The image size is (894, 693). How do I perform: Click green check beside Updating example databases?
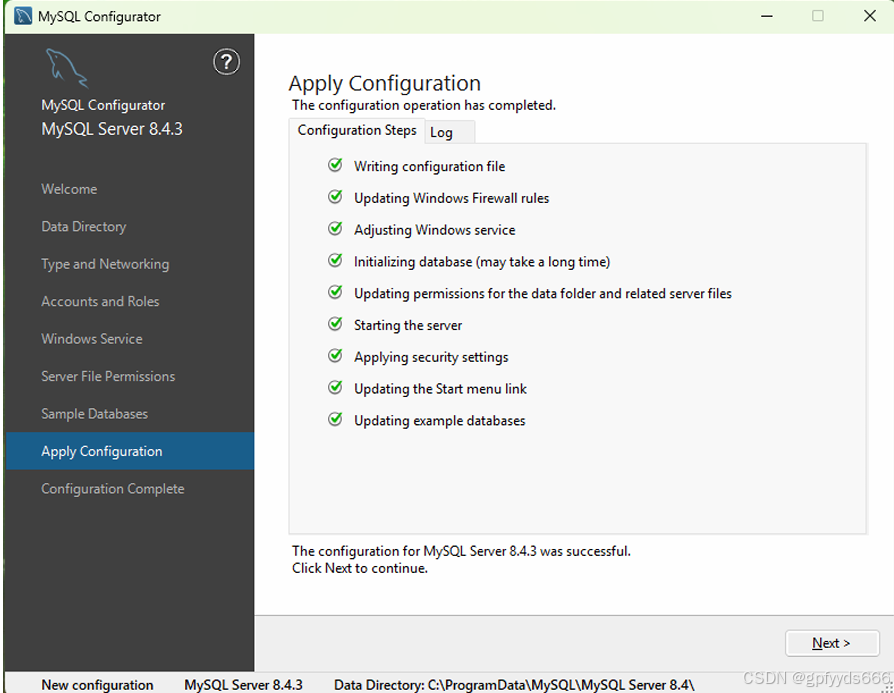(335, 419)
